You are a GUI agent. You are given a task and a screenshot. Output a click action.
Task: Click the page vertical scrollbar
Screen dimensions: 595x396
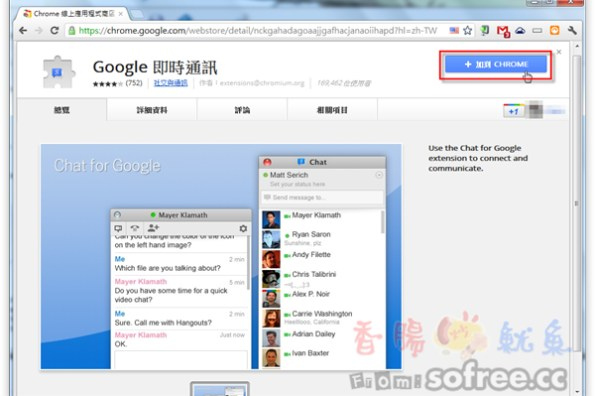click(577, 203)
